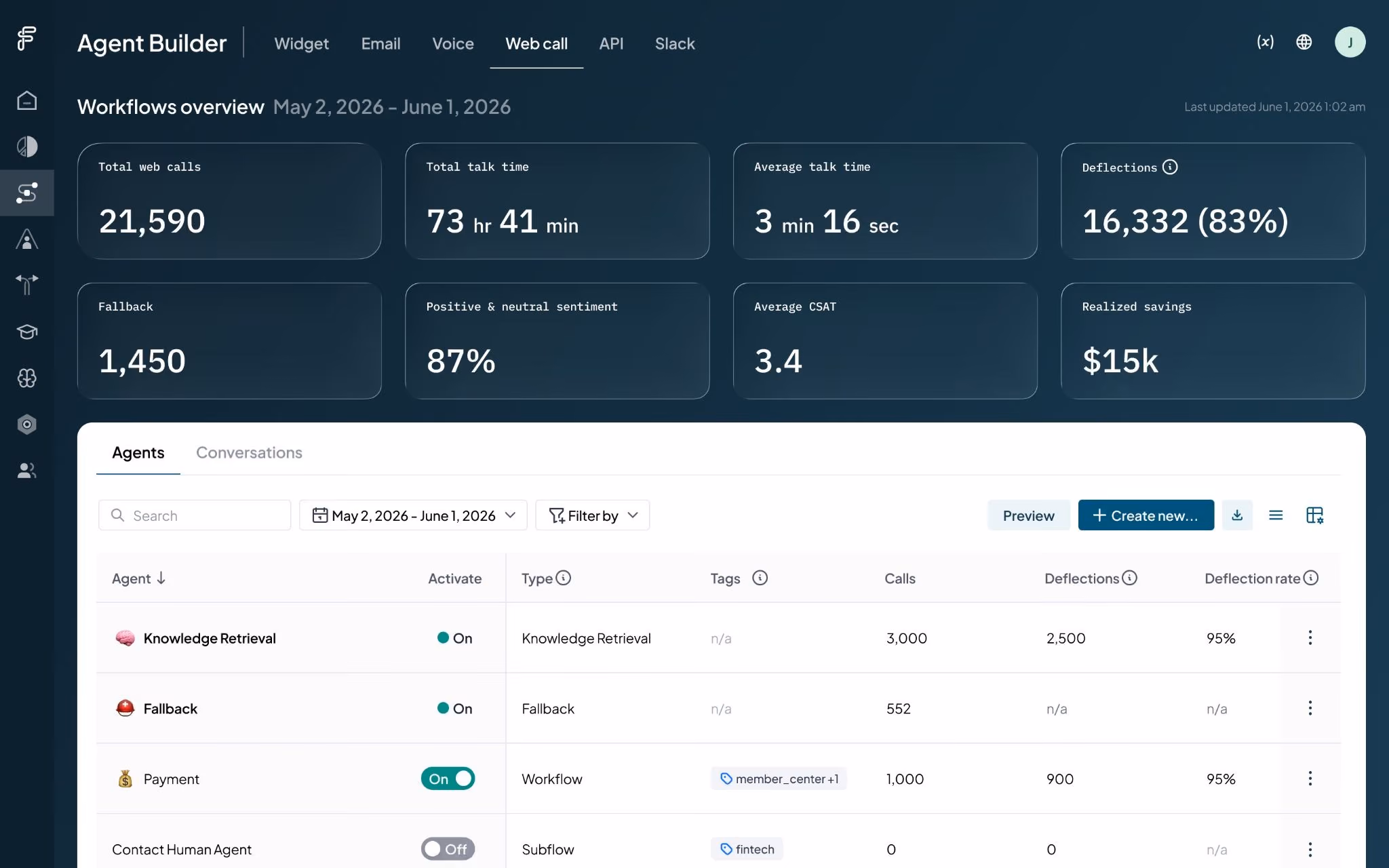Click the globe language icon
This screenshot has width=1389, height=868.
coord(1304,42)
